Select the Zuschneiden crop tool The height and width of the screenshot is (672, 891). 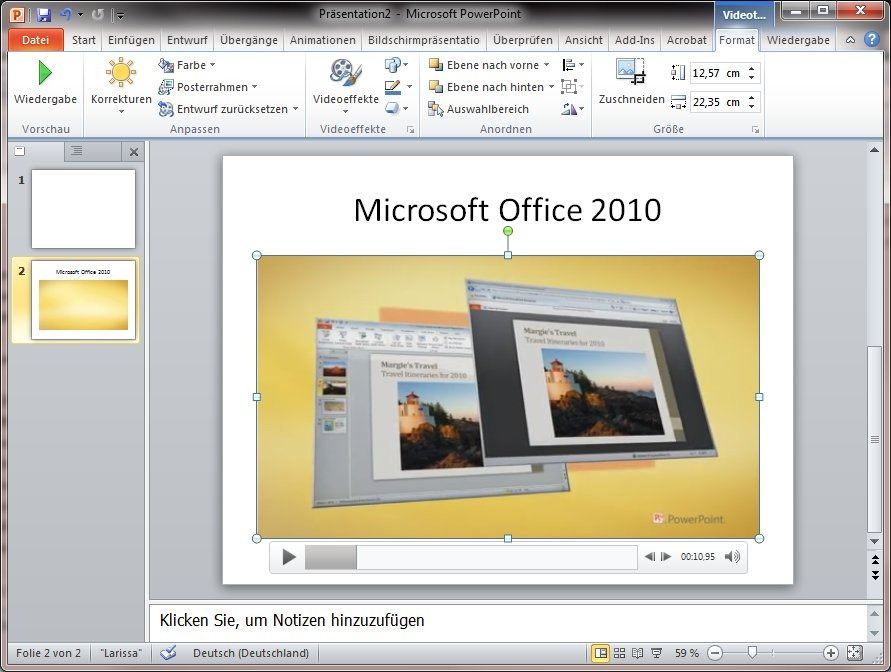click(631, 73)
